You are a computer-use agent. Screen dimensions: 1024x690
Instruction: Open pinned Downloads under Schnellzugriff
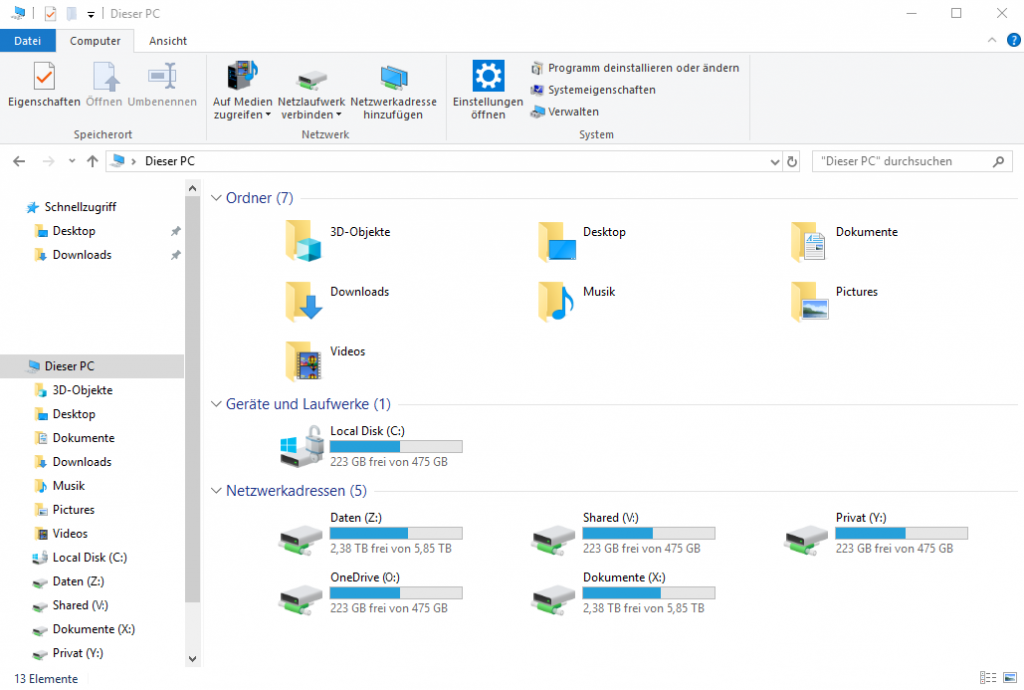82,255
